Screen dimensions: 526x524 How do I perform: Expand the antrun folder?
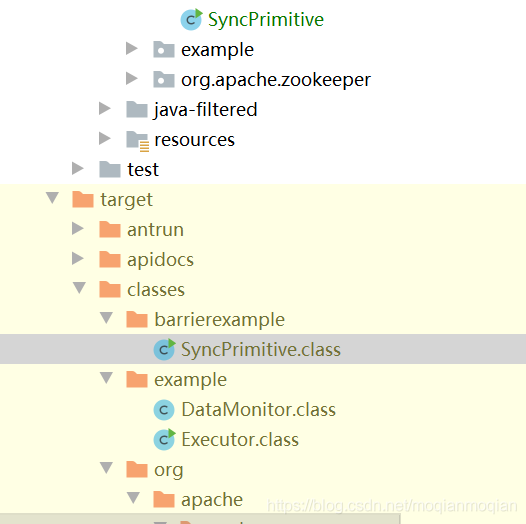click(x=78, y=228)
